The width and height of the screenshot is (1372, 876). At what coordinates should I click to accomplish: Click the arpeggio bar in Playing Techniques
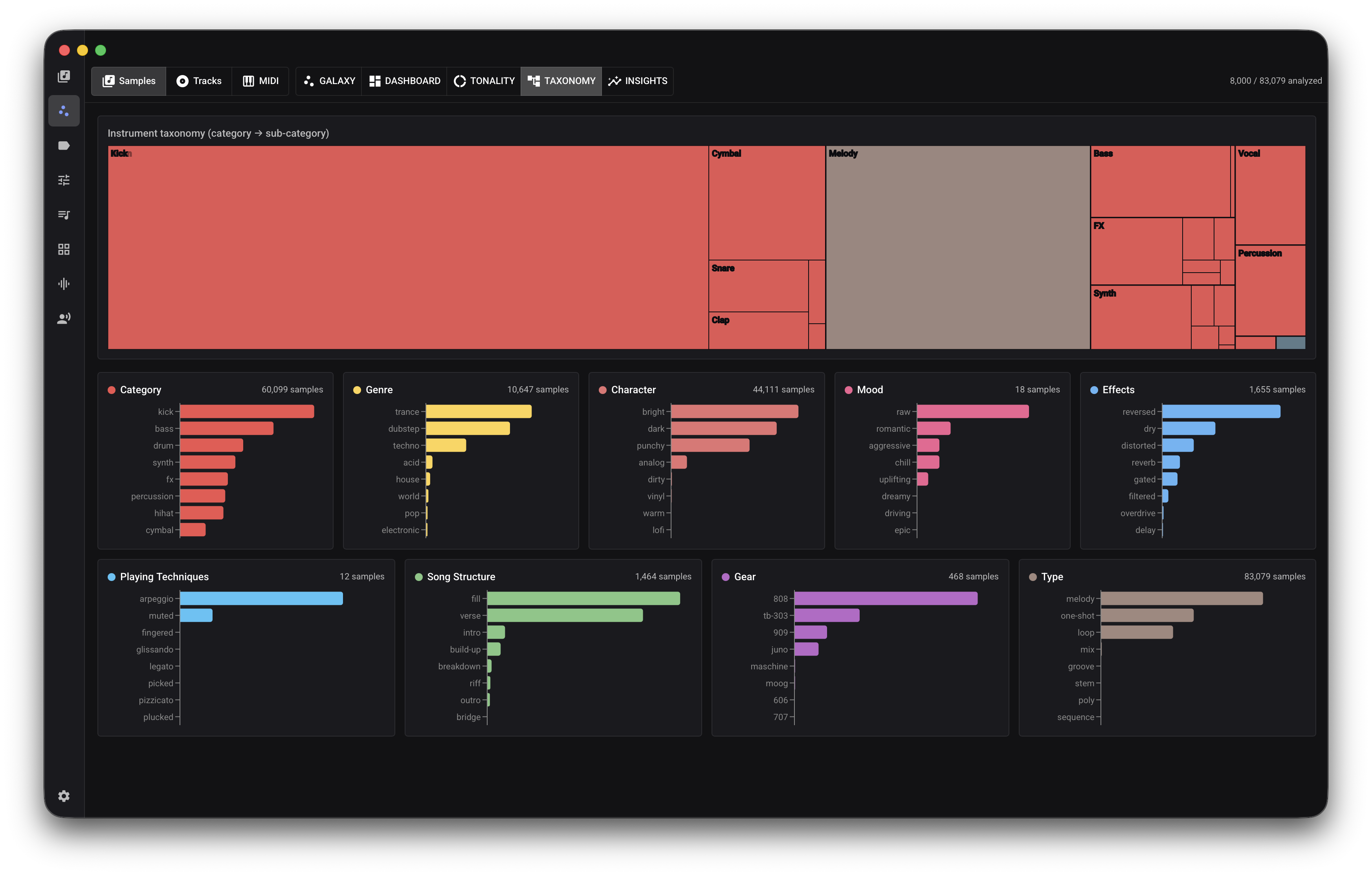coord(262,598)
